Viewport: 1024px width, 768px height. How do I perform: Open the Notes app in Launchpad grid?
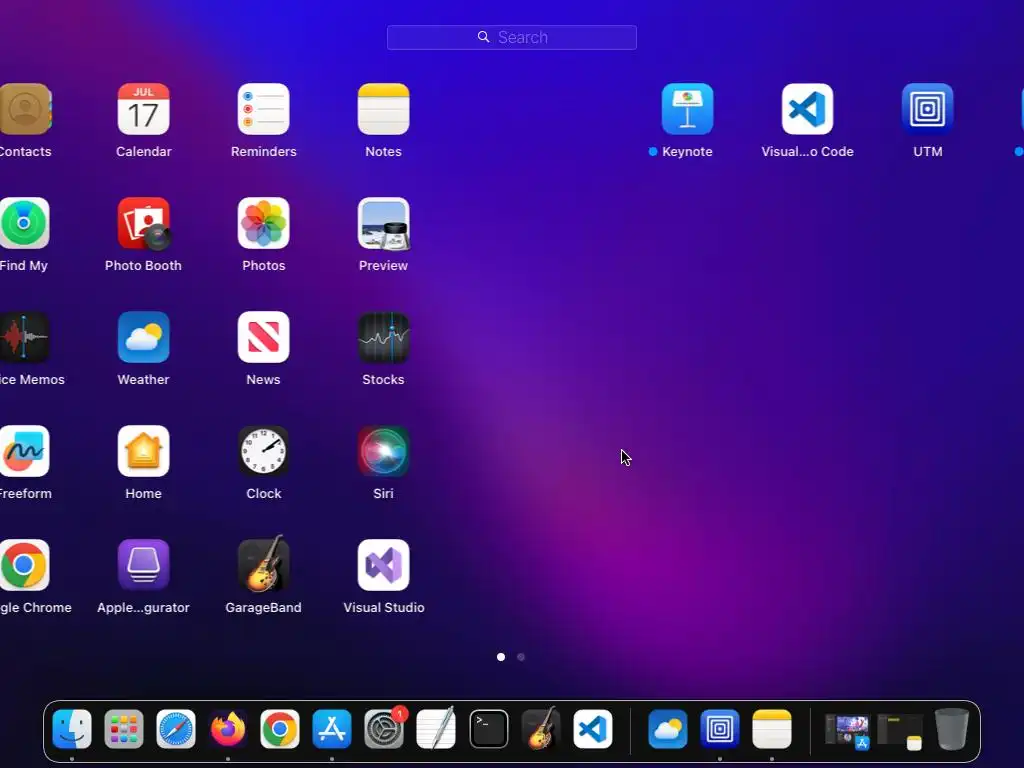(383, 109)
